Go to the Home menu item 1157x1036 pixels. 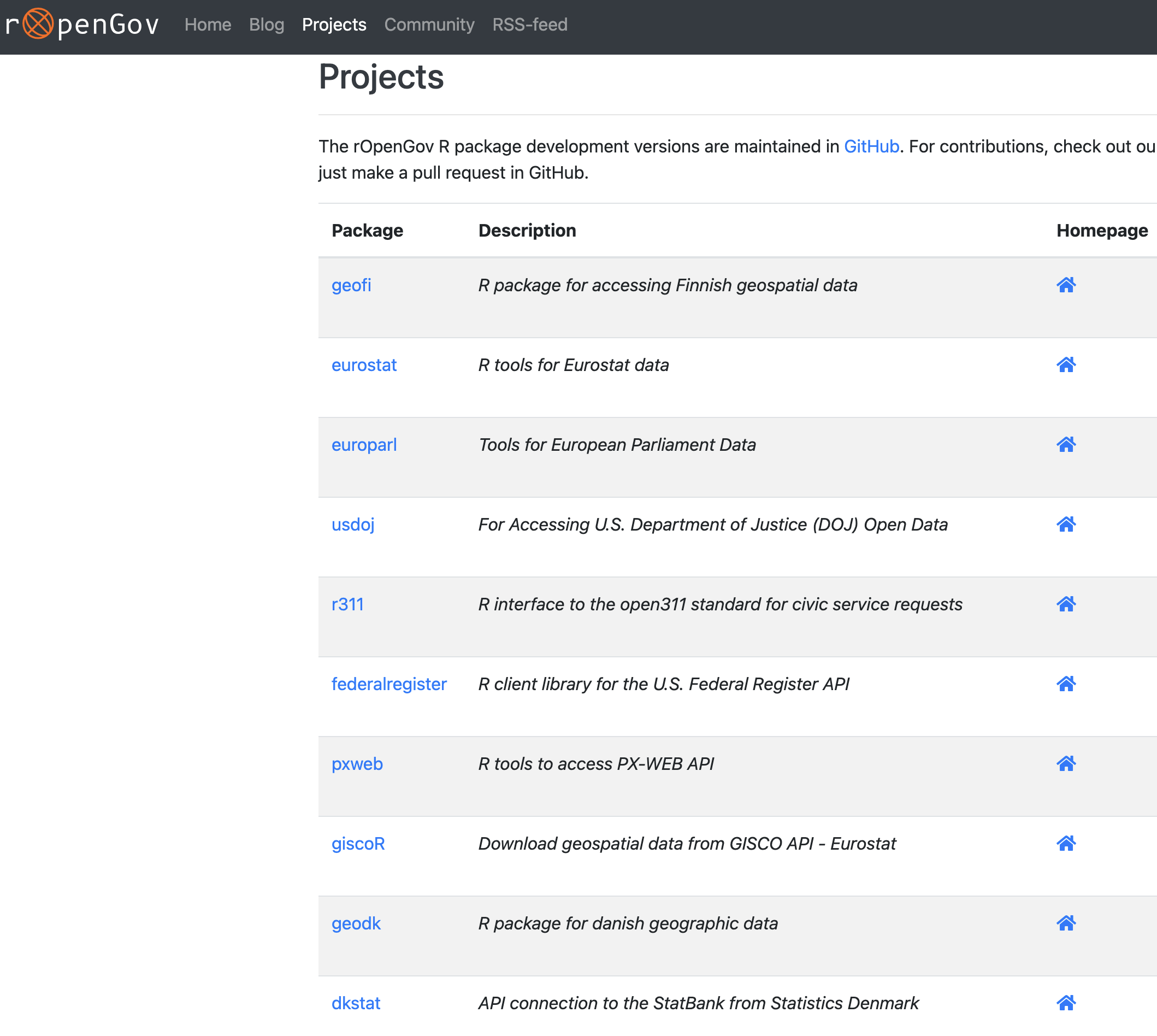208,25
